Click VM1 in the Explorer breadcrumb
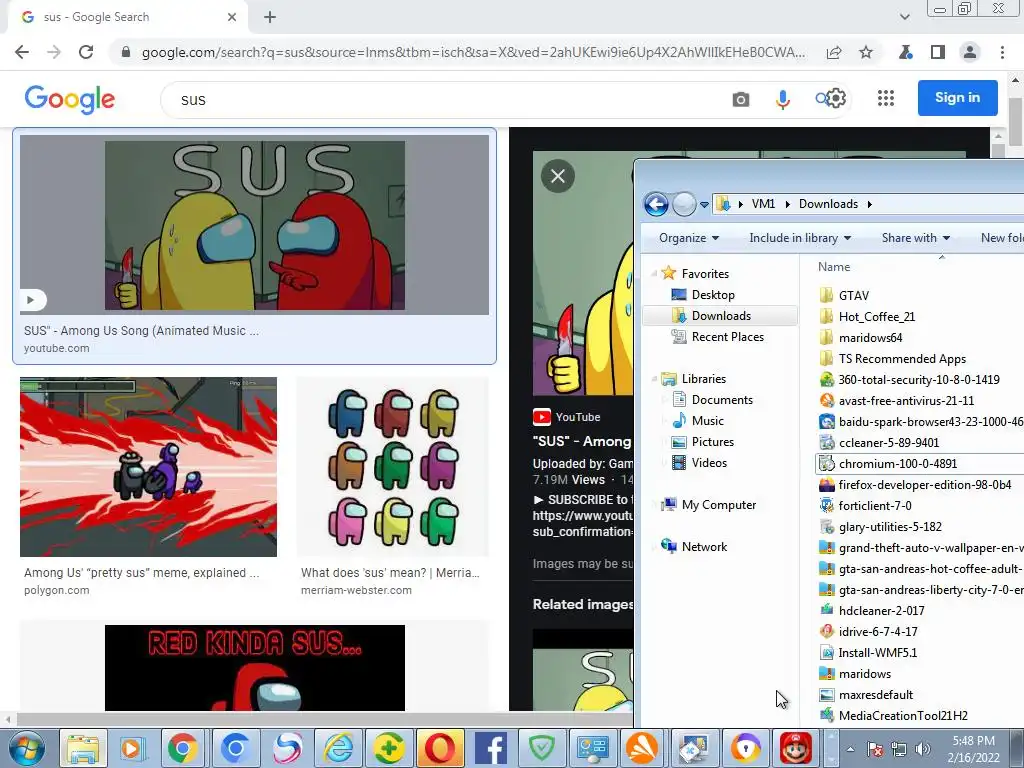 click(763, 204)
